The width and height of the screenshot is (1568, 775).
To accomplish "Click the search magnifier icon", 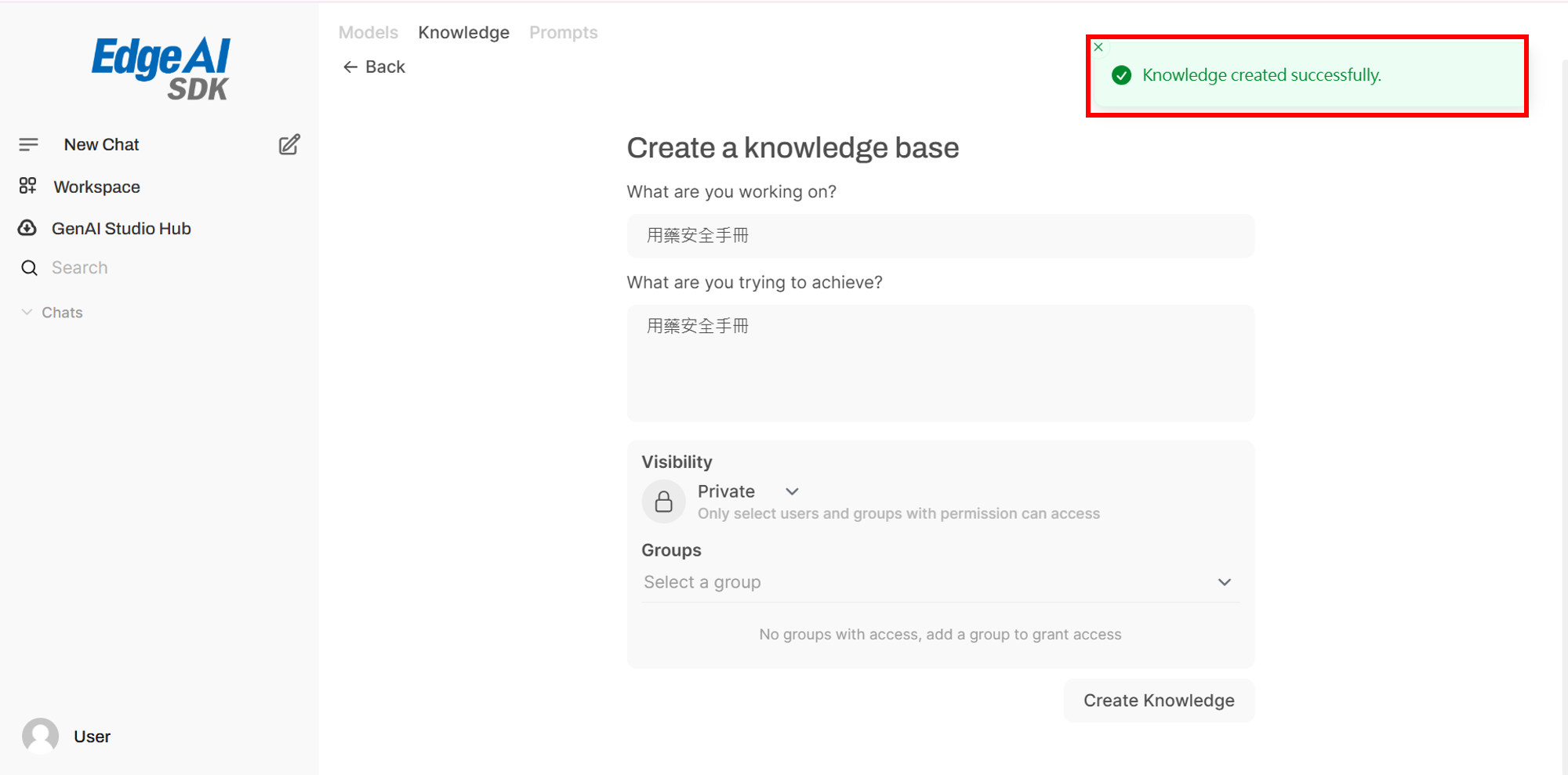I will [29, 268].
